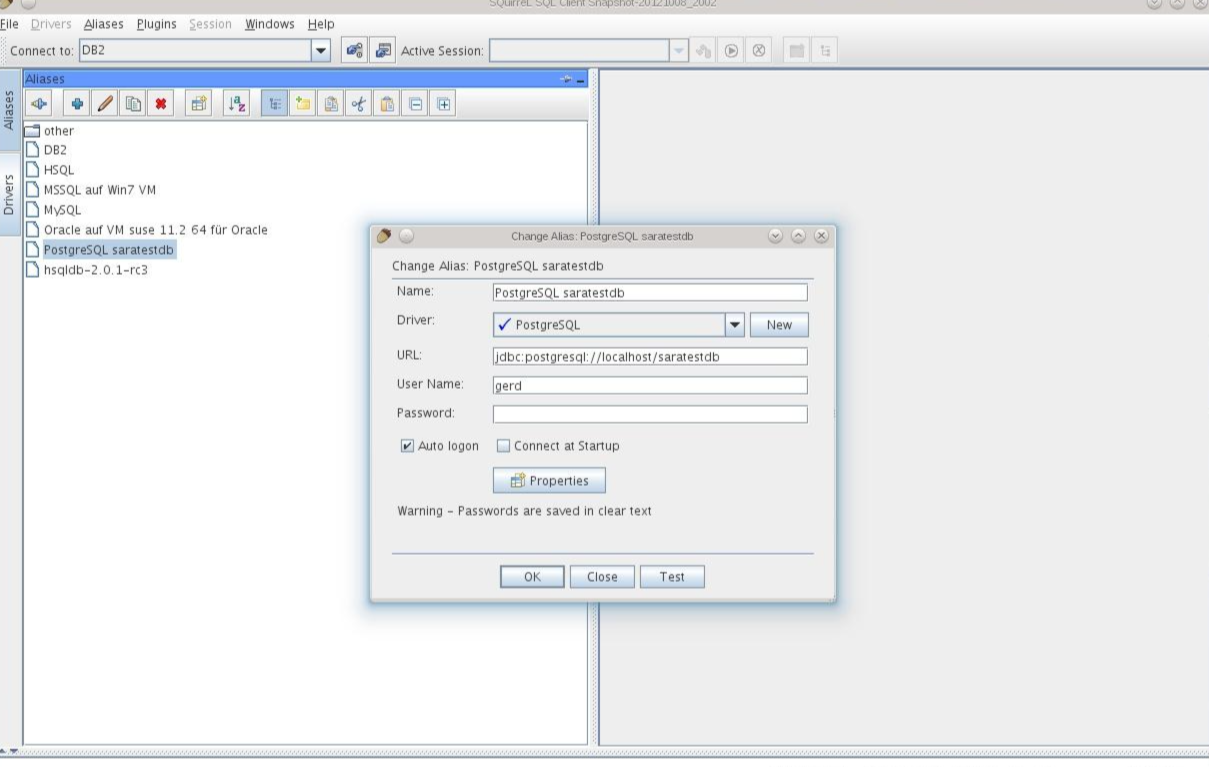
Task: Open the Windows menu
Action: pos(270,24)
